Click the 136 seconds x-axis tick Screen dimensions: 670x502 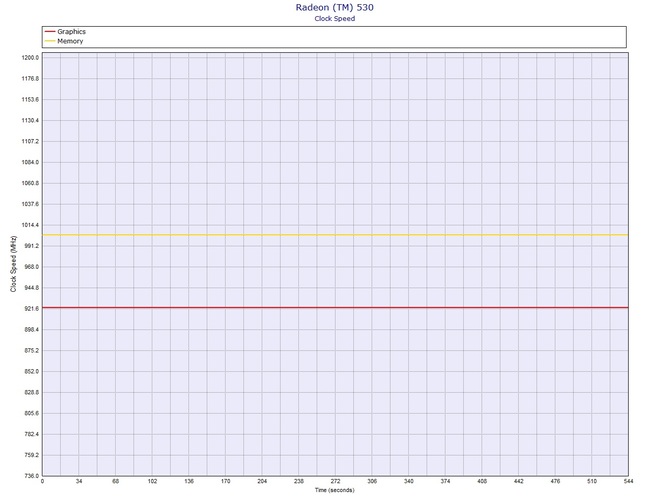click(x=189, y=481)
